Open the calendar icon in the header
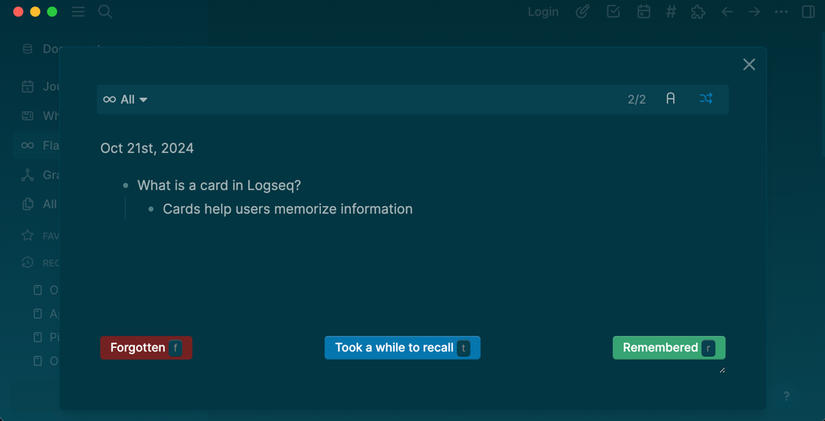 pos(643,12)
